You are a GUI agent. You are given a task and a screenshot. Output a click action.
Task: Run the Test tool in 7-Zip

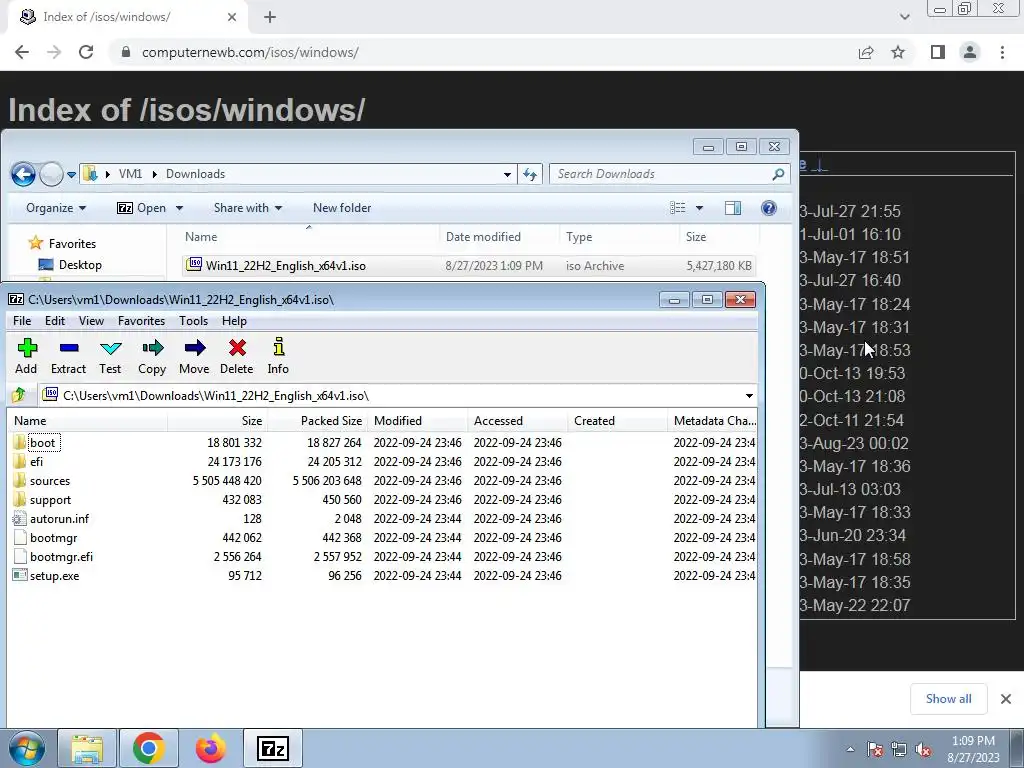click(110, 357)
